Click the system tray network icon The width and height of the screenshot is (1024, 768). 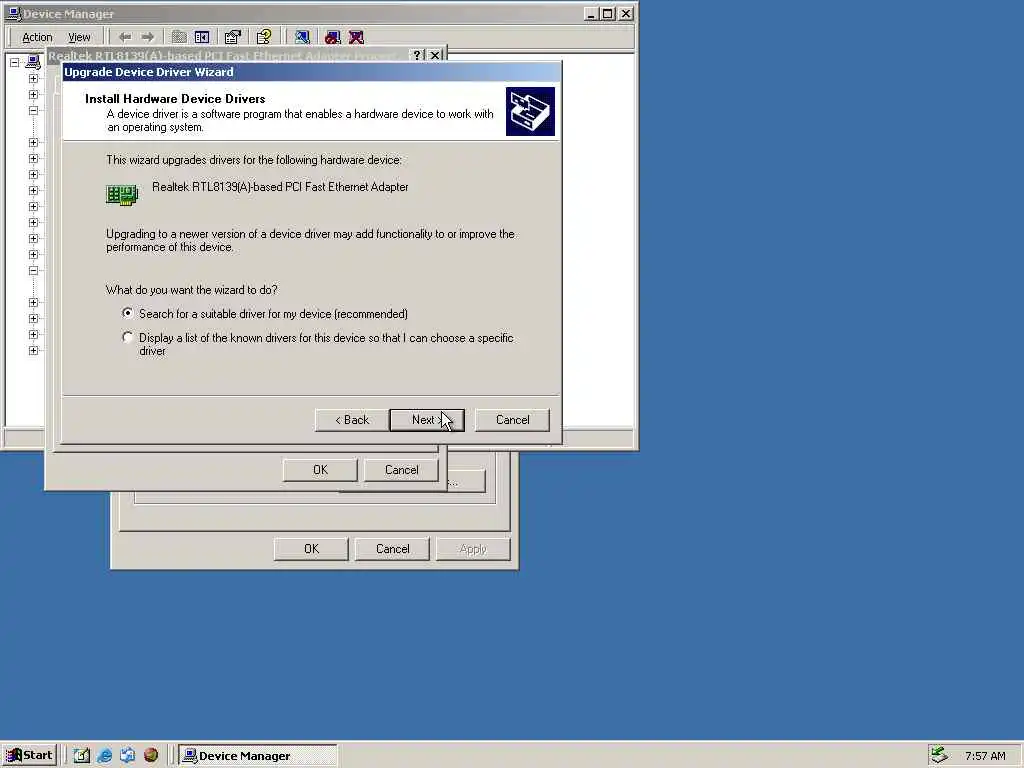939,755
